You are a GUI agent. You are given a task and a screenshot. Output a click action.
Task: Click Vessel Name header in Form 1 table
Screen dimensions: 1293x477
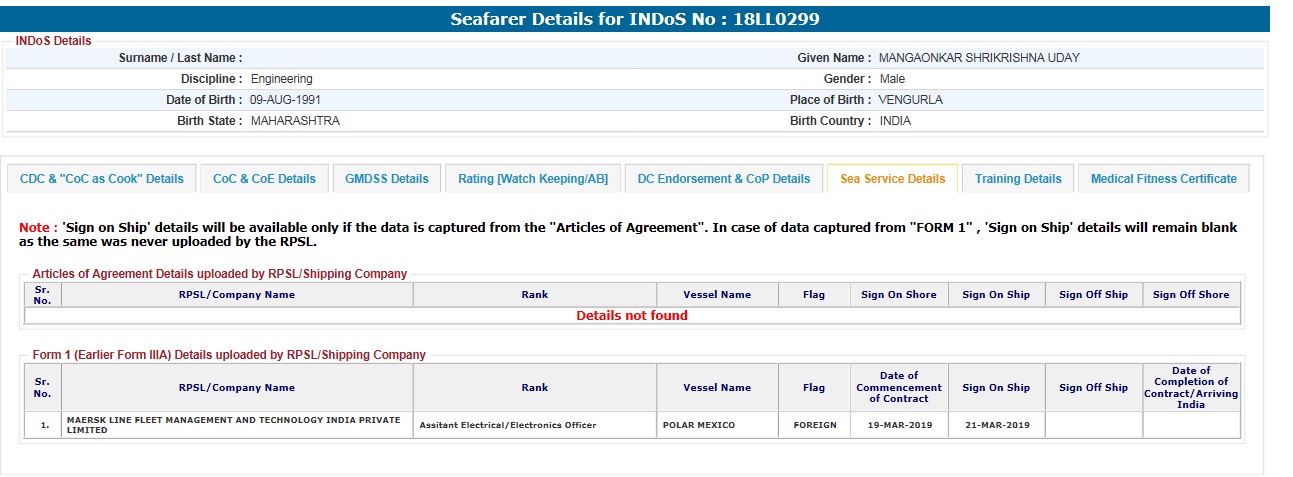(717, 388)
